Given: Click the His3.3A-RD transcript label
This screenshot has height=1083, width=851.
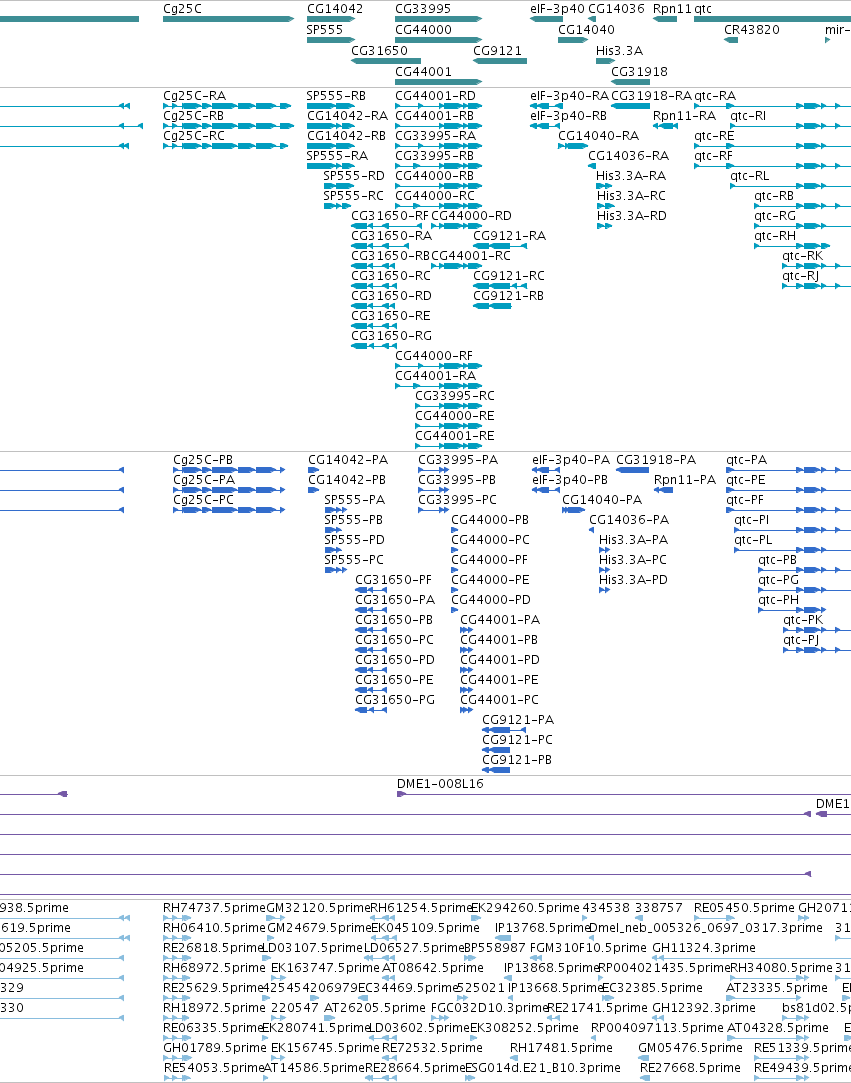Looking at the screenshot, I should (x=631, y=215).
